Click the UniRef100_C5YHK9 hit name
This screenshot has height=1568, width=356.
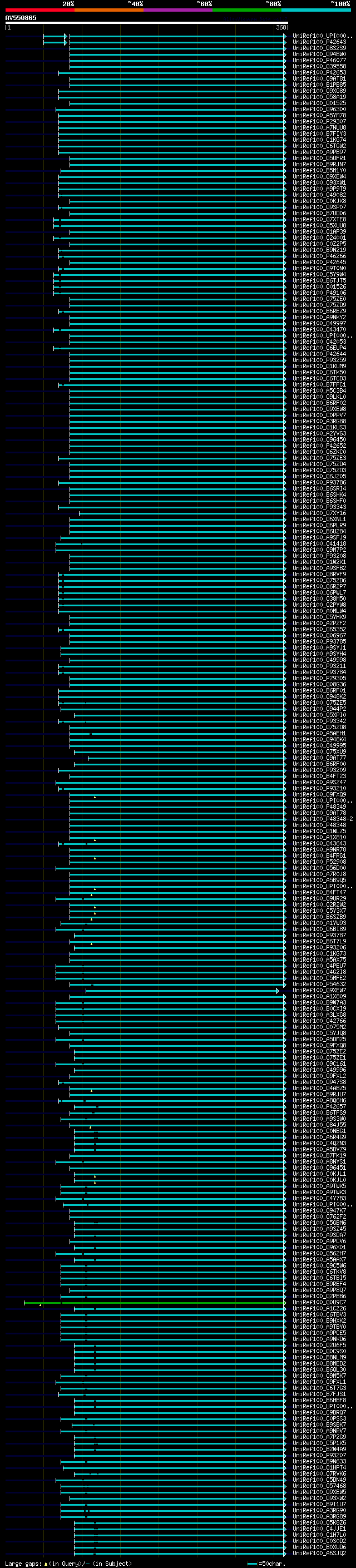tap(319, 617)
